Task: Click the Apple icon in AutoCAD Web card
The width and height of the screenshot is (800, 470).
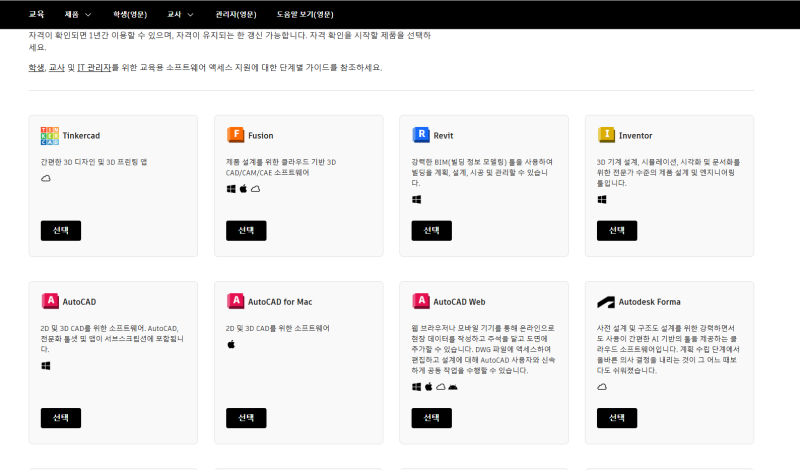Action: click(429, 387)
